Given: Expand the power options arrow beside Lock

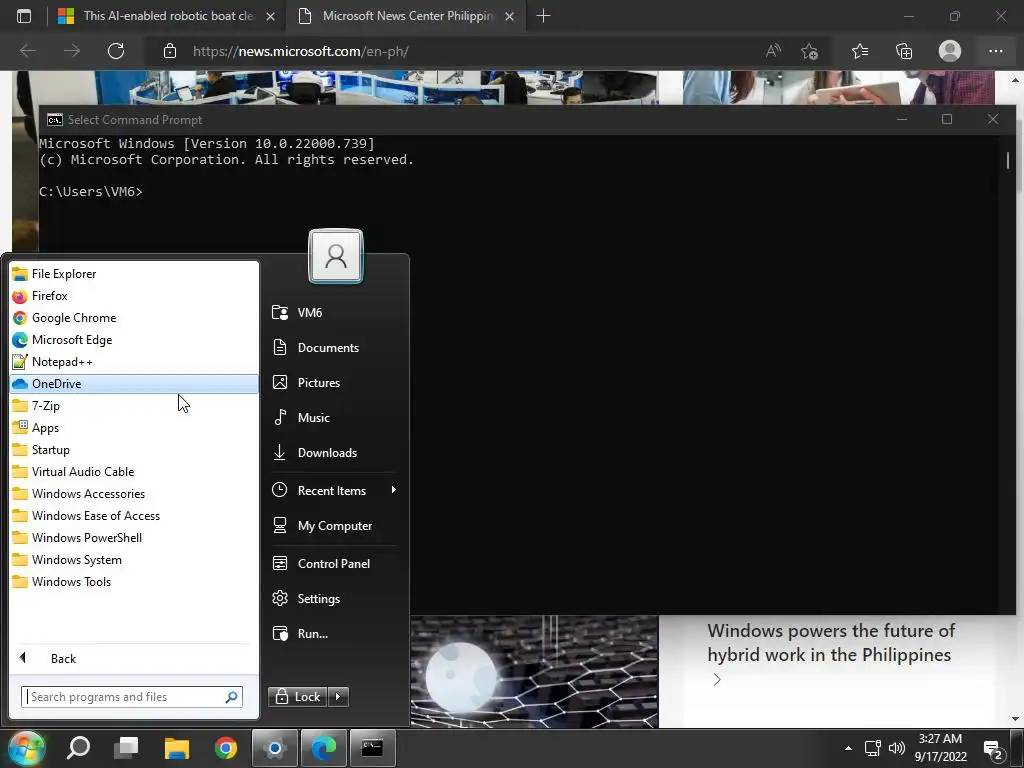Looking at the screenshot, I should (x=338, y=697).
